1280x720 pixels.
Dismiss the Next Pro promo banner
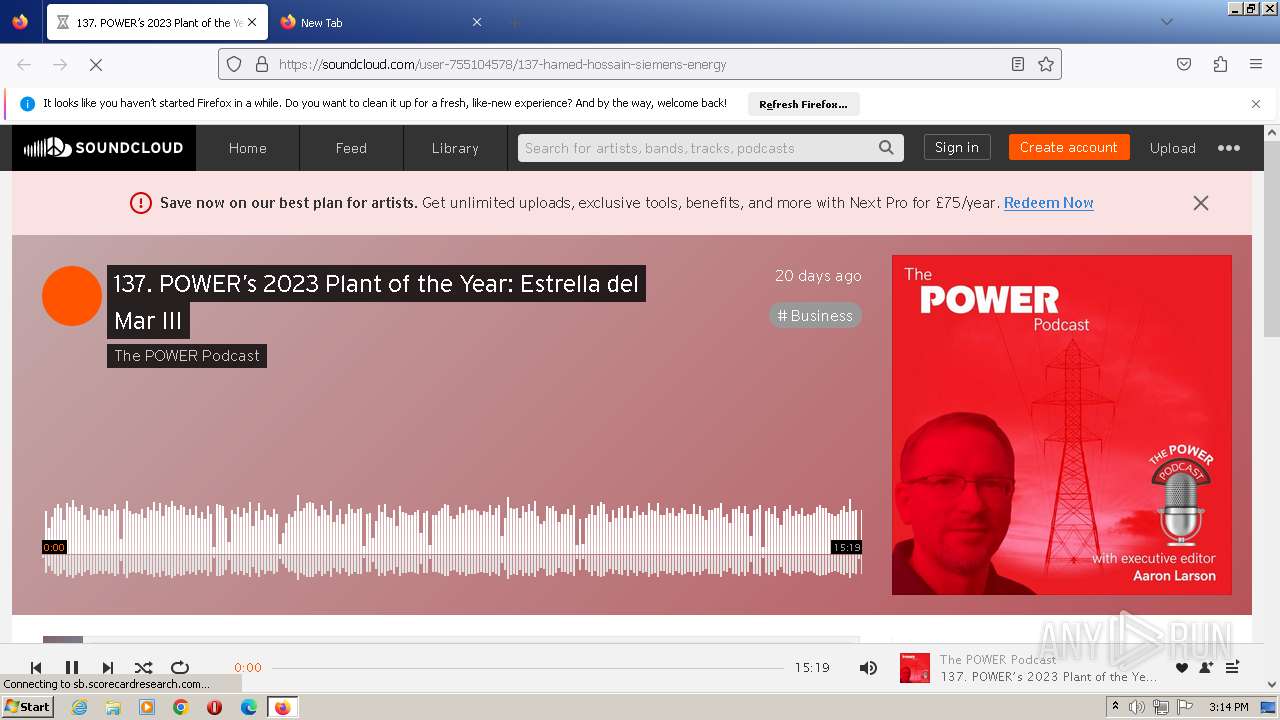[x=1201, y=203]
